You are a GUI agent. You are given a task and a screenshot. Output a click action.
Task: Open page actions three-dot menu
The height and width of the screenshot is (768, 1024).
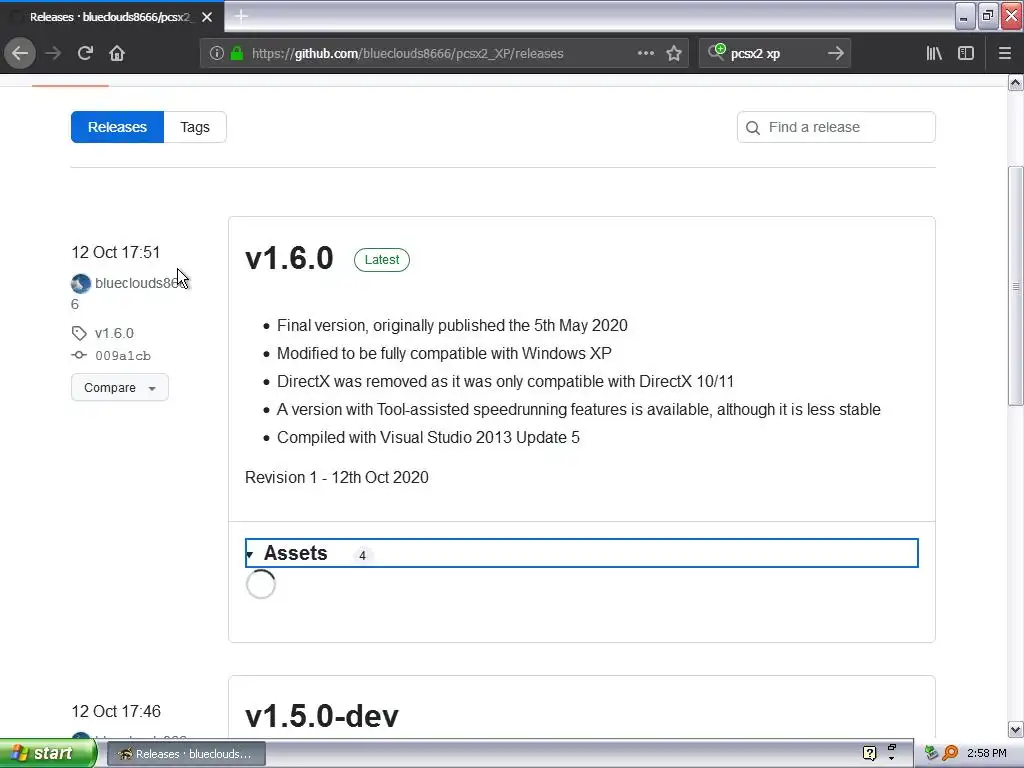pos(645,54)
